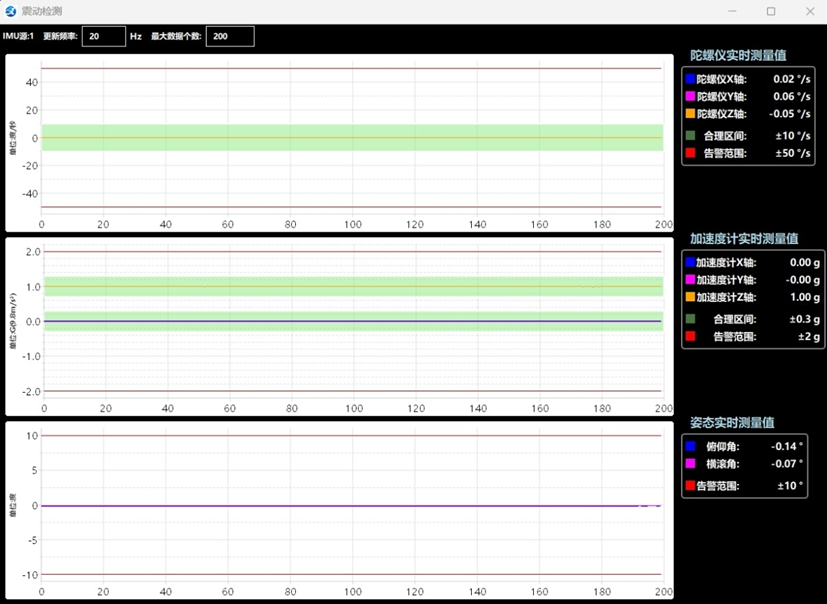
Task: Click the Hz unit label
Action: point(136,36)
